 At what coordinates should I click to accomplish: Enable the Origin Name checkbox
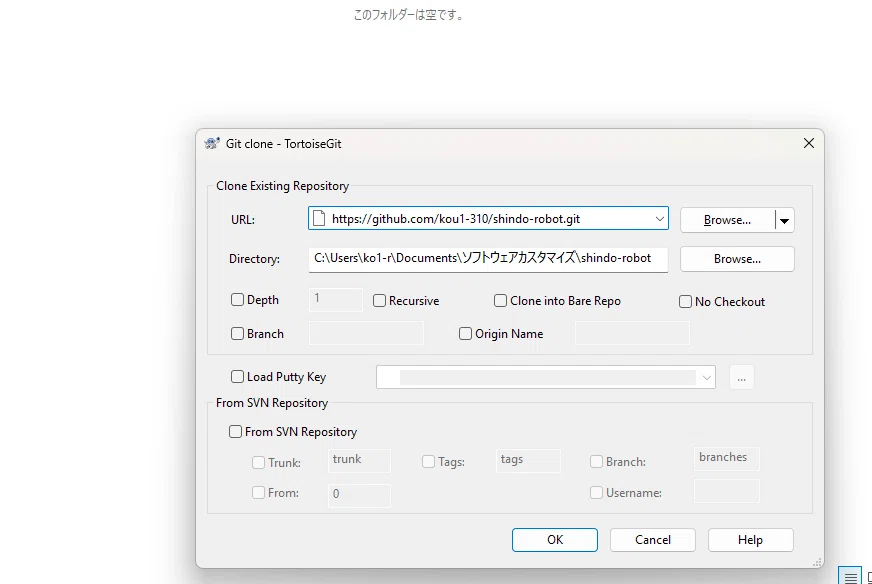(x=465, y=334)
